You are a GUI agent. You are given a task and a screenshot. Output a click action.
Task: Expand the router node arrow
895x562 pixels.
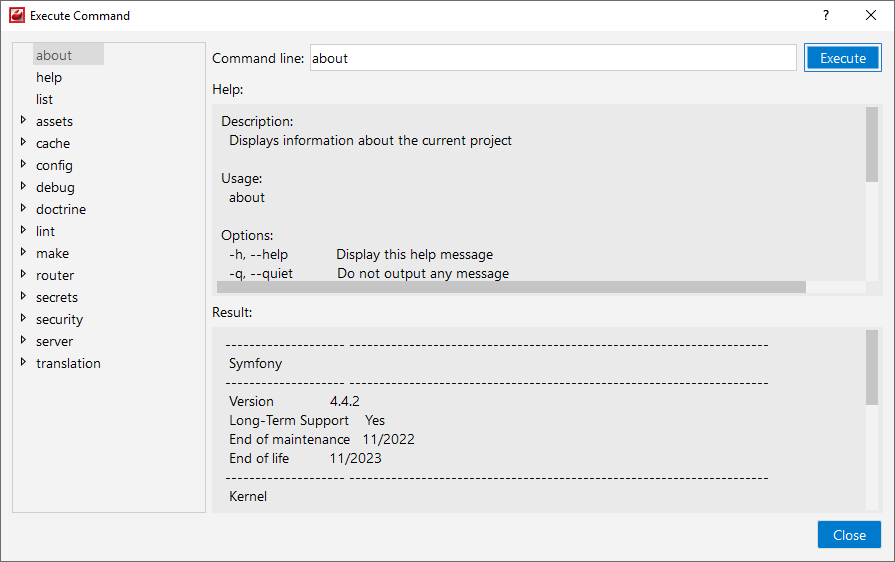(x=23, y=274)
